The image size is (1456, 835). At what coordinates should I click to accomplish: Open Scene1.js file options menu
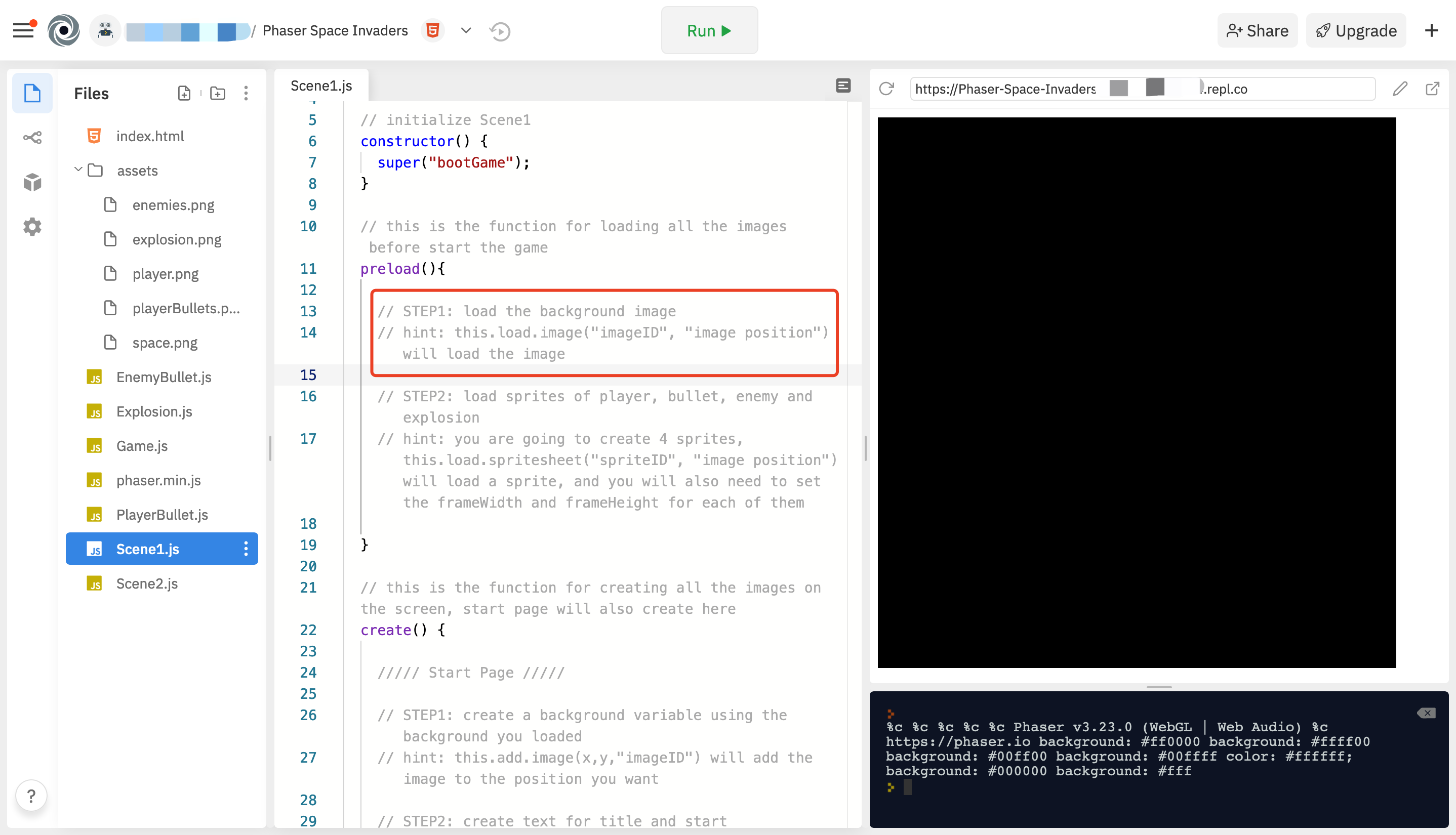(246, 549)
